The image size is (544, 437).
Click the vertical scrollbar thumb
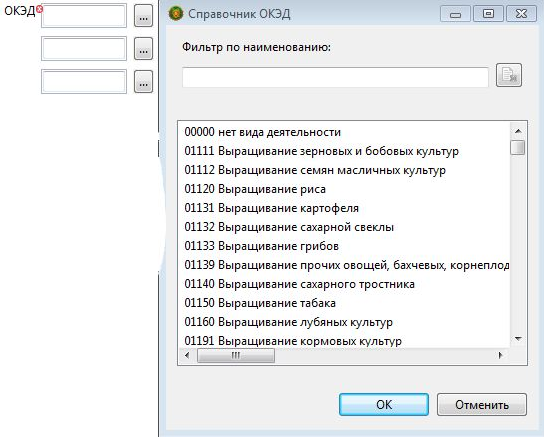coord(518,147)
